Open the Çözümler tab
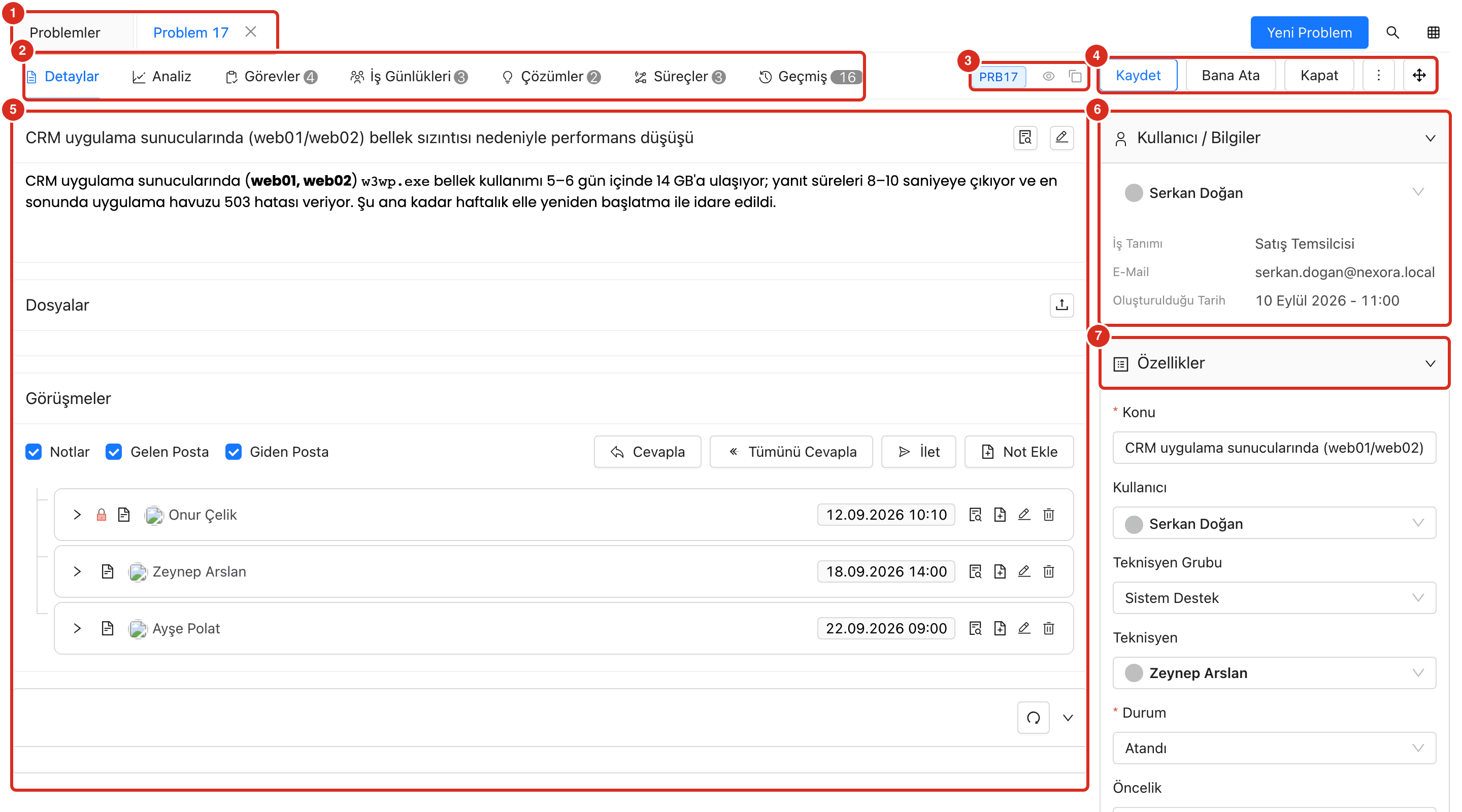The height and width of the screenshot is (812, 1462). [x=552, y=76]
